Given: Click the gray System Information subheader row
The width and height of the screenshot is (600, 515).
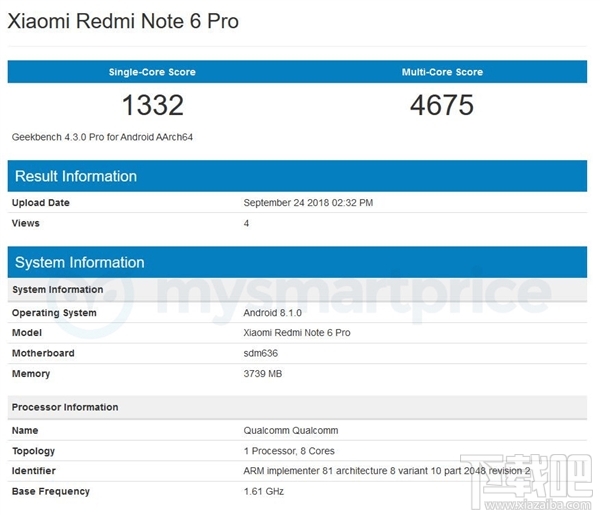Looking at the screenshot, I should [x=297, y=290].
